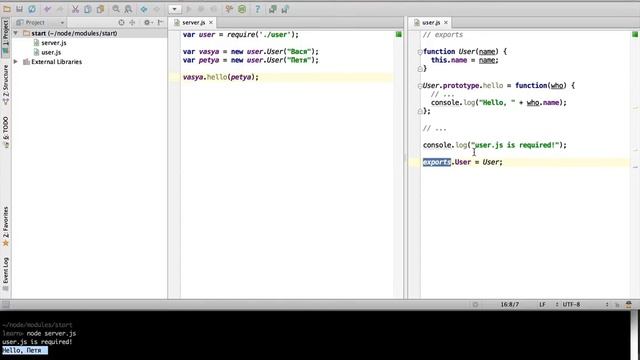640x360 pixels.
Task: Click the Back navigation arrow icon
Action: [x=144, y=9]
